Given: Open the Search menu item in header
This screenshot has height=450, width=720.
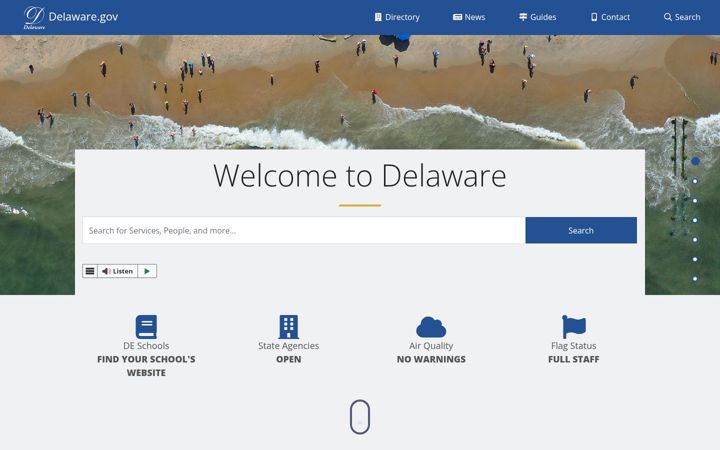Looking at the screenshot, I should 682,17.
